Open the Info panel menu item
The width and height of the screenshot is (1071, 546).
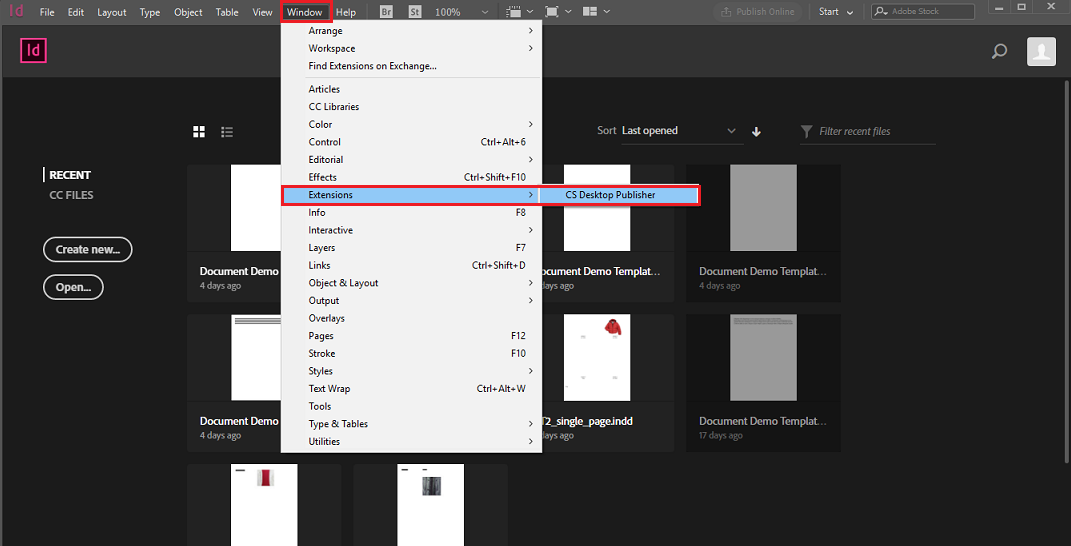point(411,213)
